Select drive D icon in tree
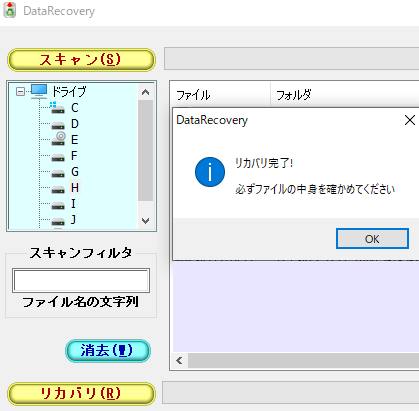This screenshot has width=419, height=411. [x=58, y=126]
